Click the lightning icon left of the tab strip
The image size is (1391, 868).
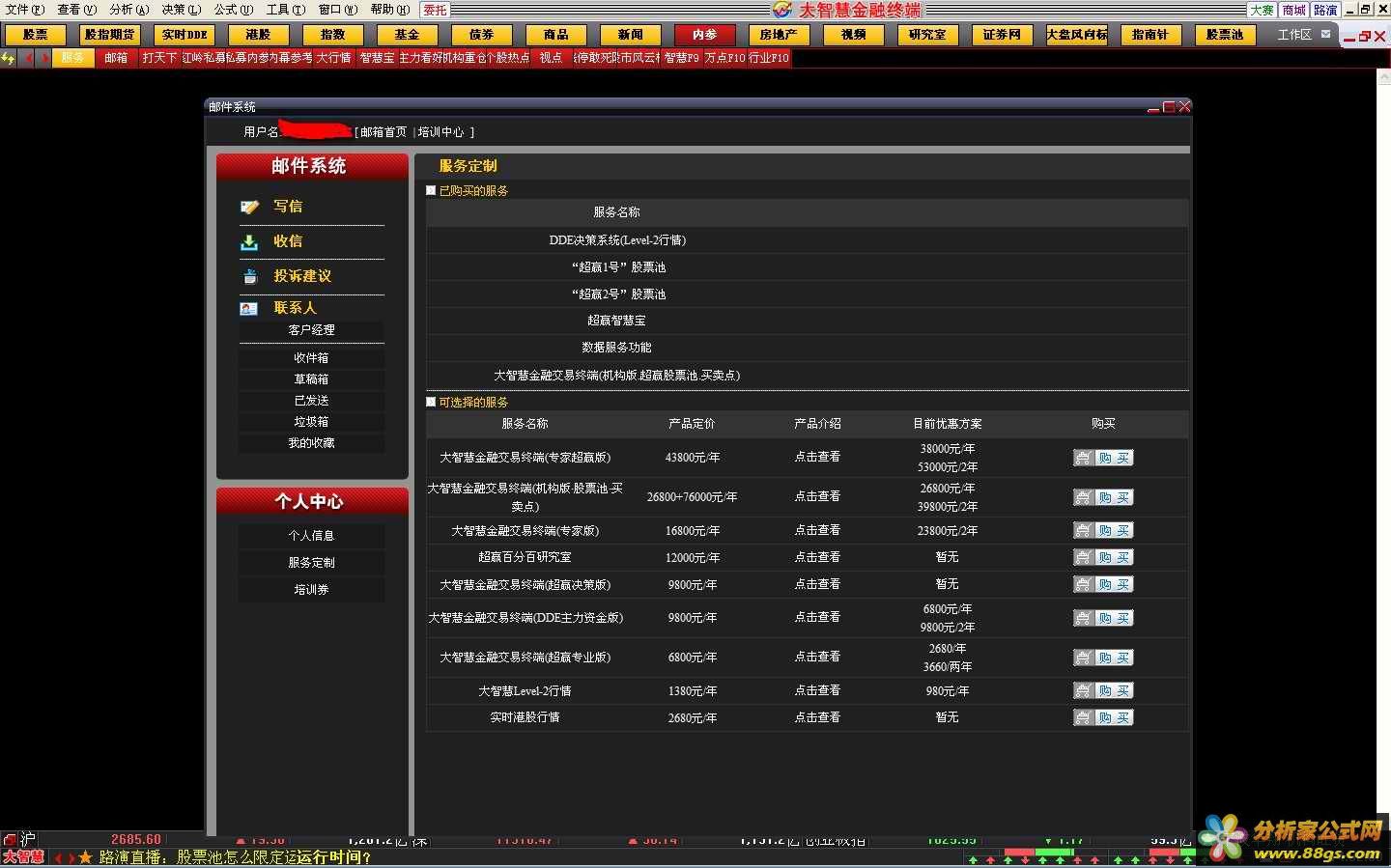[x=9, y=58]
